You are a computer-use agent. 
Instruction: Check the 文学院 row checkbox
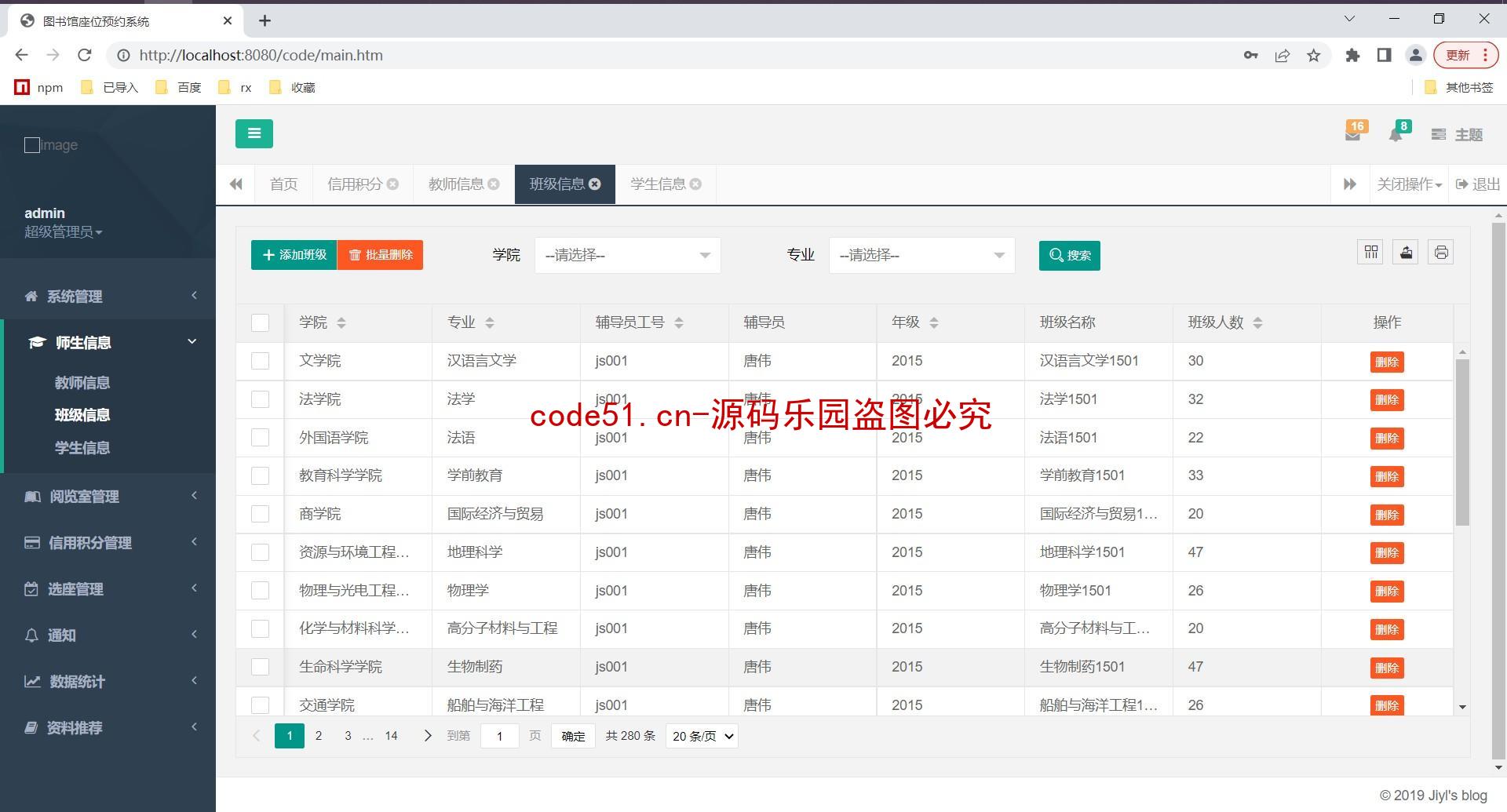260,361
